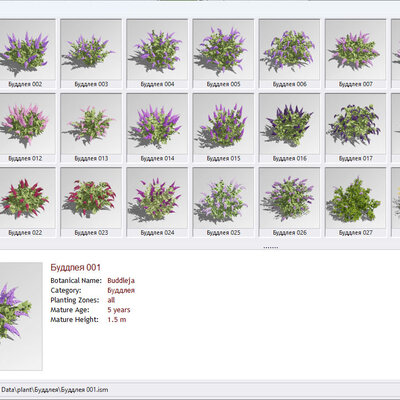
Task: Open the Буддлея 007 plant thumbnail
Action: click(x=355, y=53)
